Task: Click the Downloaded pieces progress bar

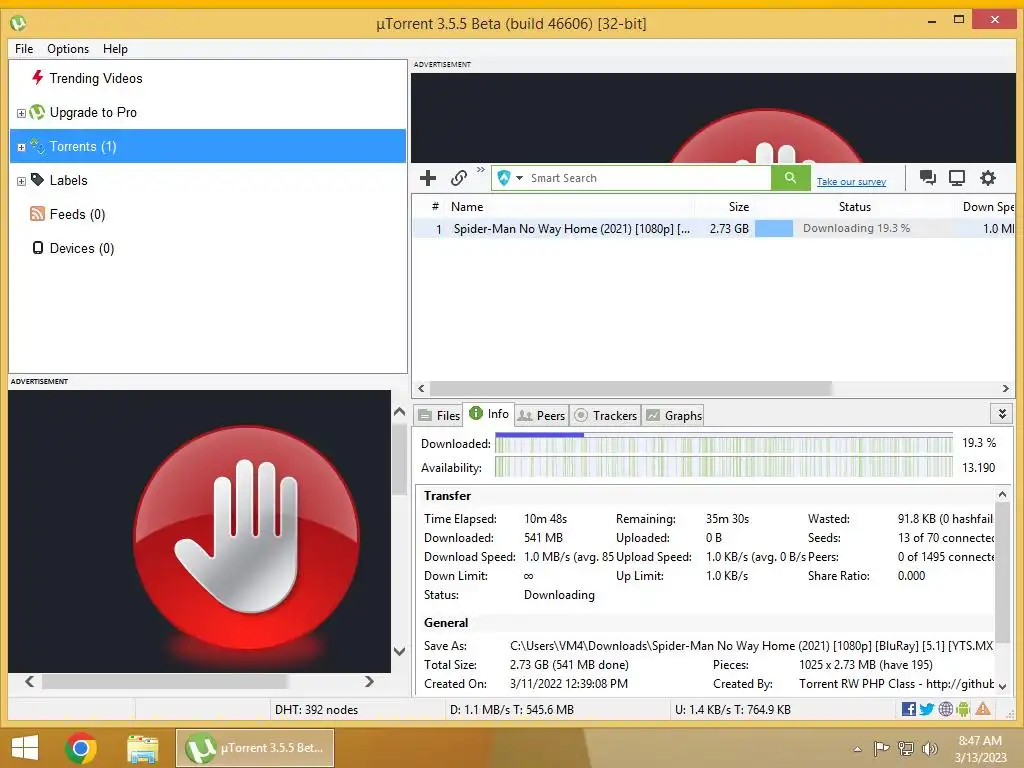Action: point(724,443)
